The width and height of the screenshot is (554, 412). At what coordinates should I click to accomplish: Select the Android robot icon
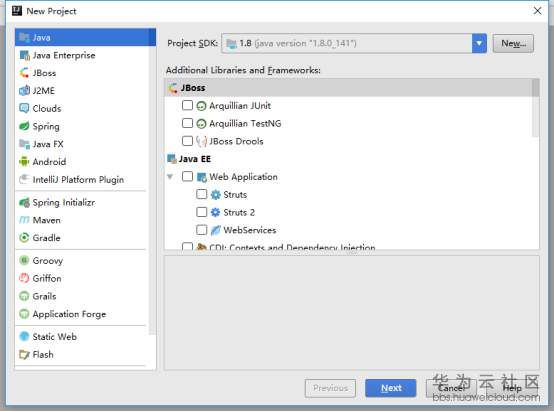click(x=24, y=161)
